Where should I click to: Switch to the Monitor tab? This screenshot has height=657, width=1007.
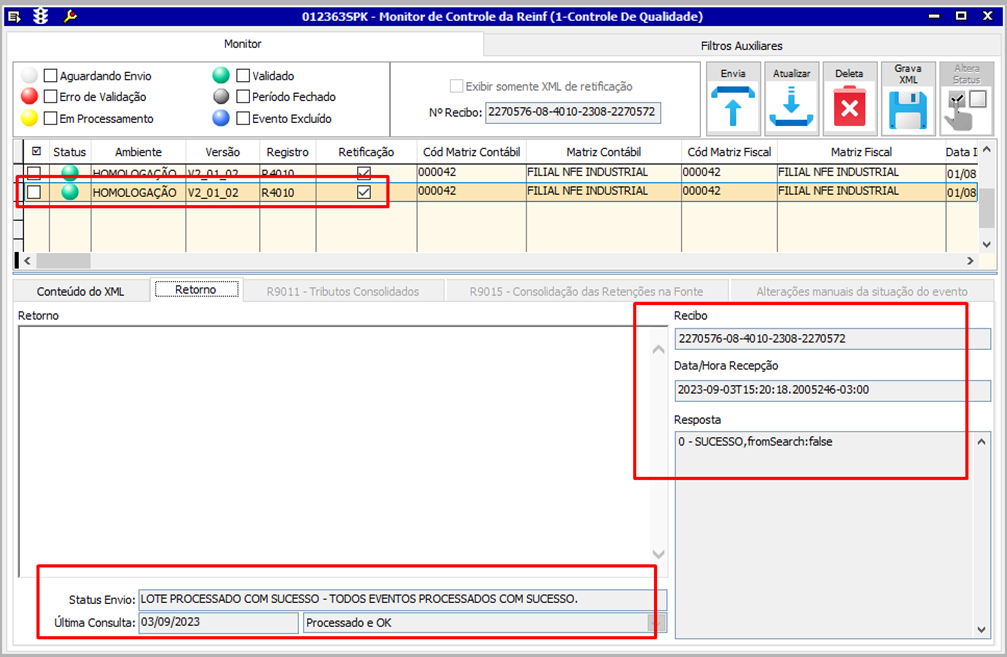[243, 44]
